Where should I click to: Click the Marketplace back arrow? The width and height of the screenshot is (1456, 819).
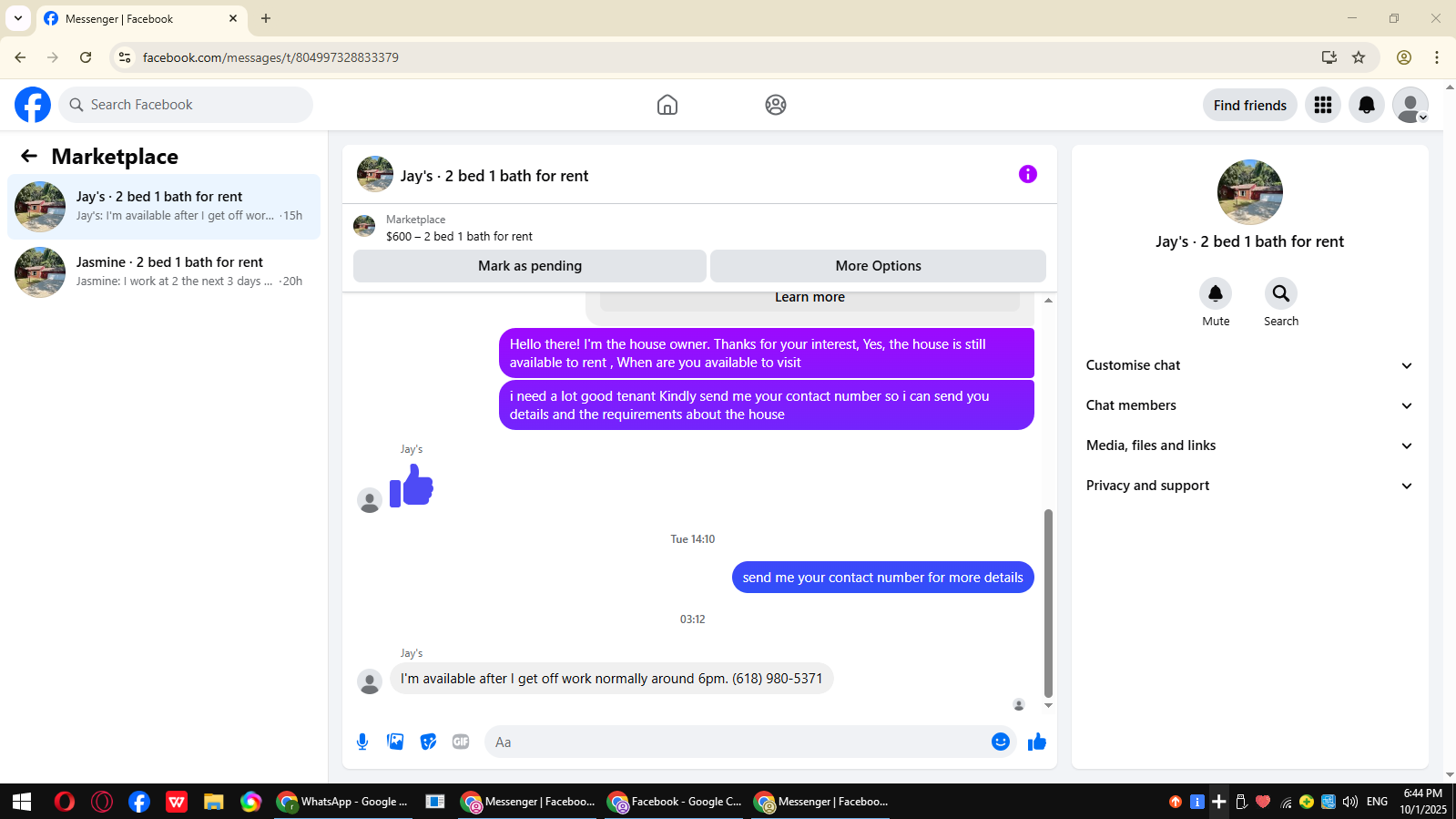29,156
